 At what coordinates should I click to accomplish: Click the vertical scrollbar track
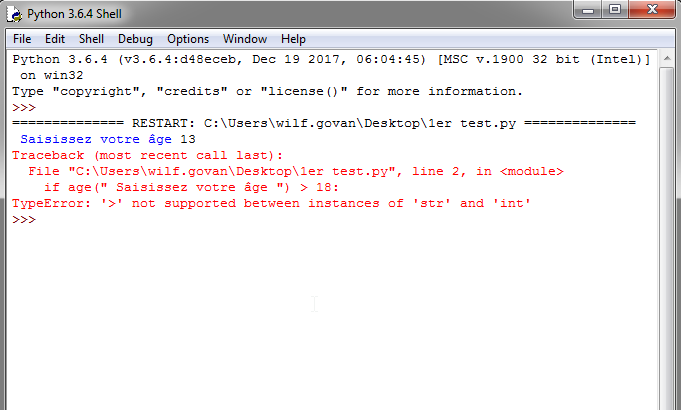tap(666, 250)
